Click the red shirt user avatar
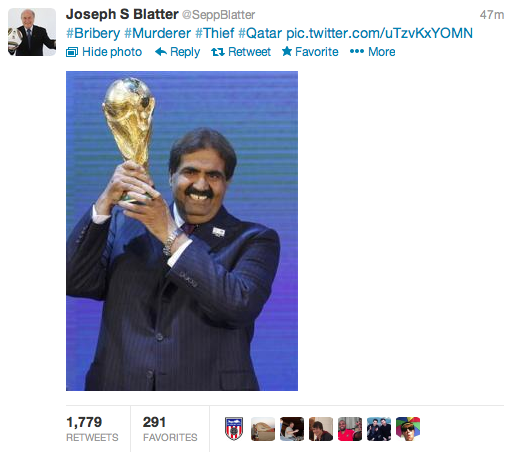513x452 pixels. [x=350, y=429]
